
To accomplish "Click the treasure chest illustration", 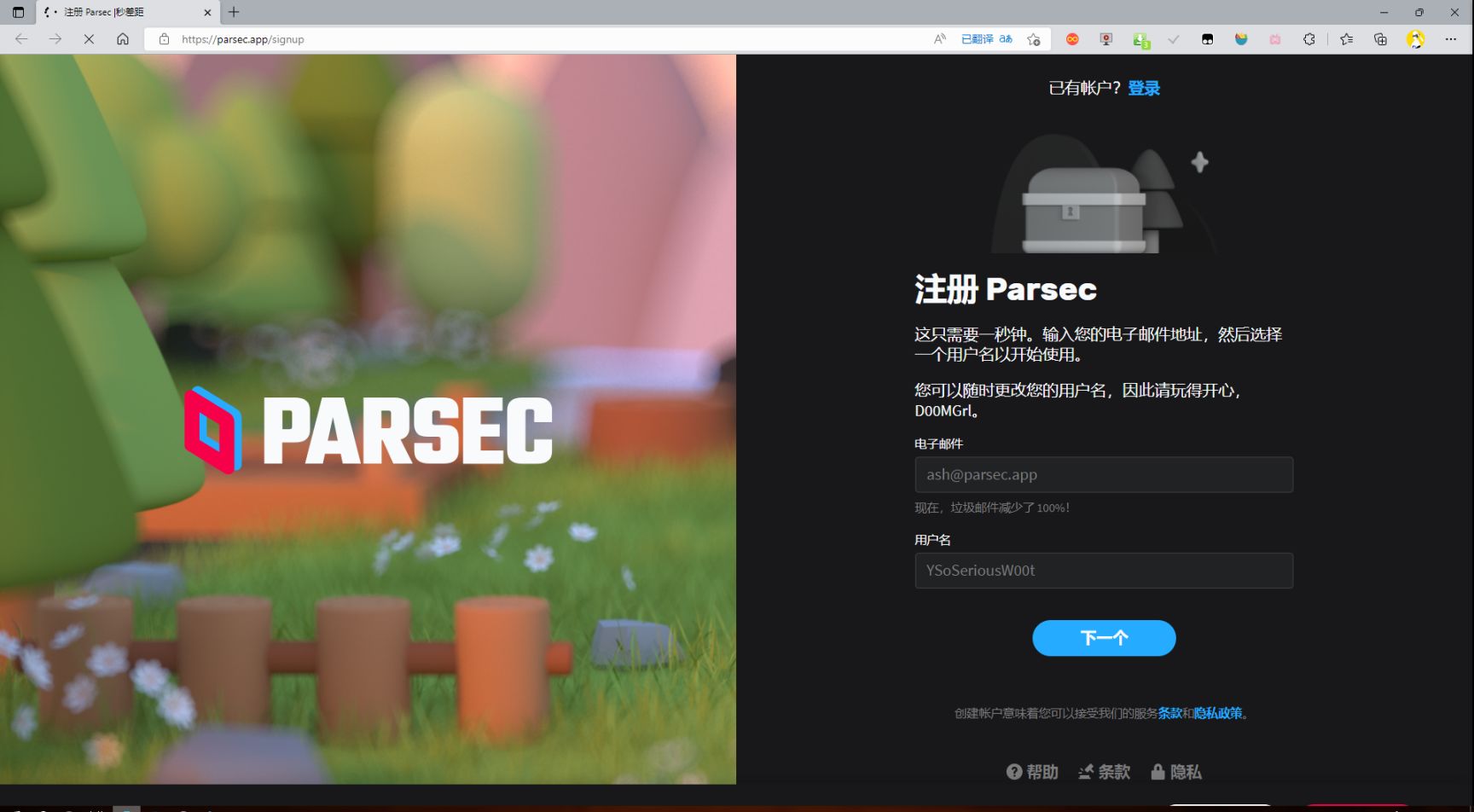I will 1103,194.
